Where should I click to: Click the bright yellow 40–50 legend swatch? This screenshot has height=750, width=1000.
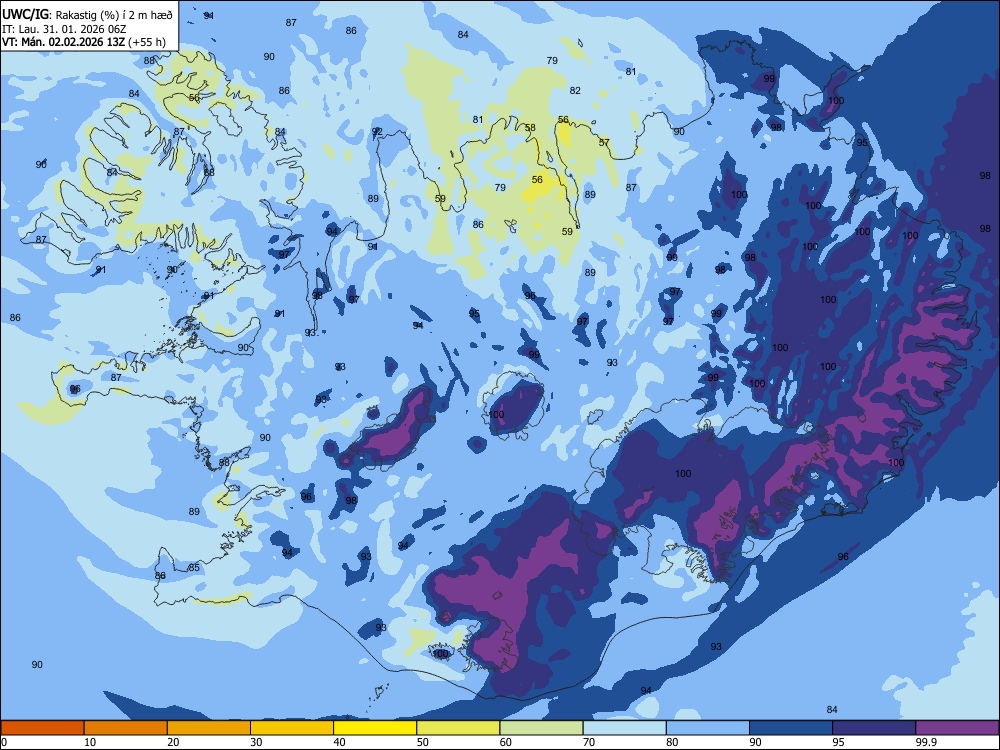(375, 728)
